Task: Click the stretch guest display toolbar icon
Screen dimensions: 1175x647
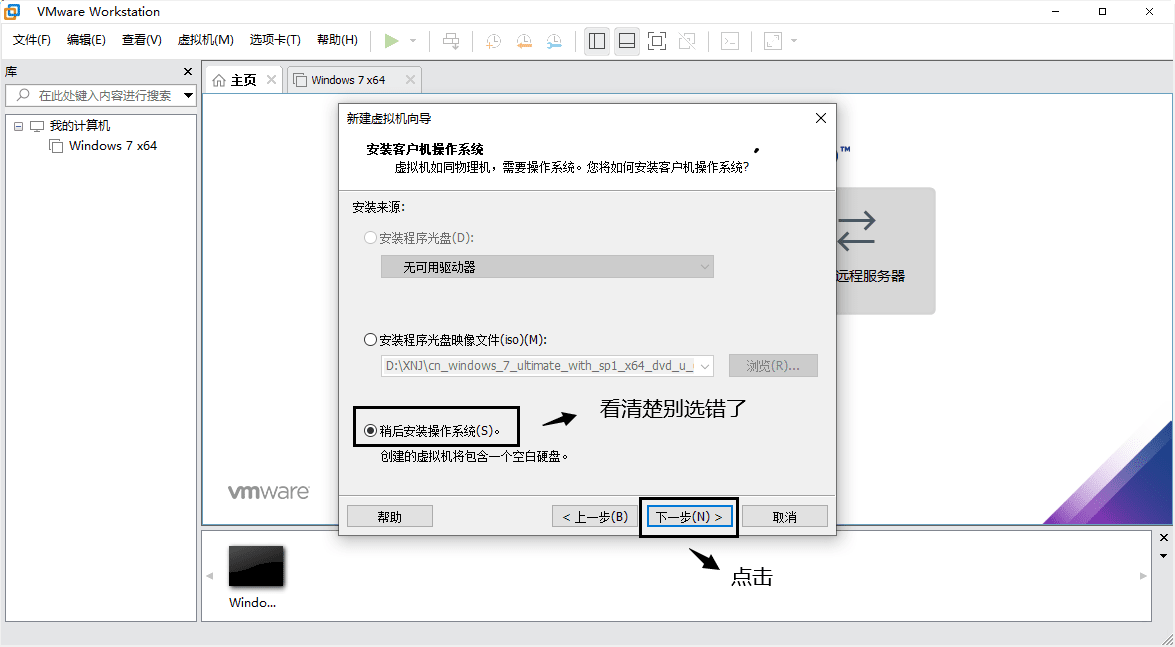Action: click(x=773, y=40)
